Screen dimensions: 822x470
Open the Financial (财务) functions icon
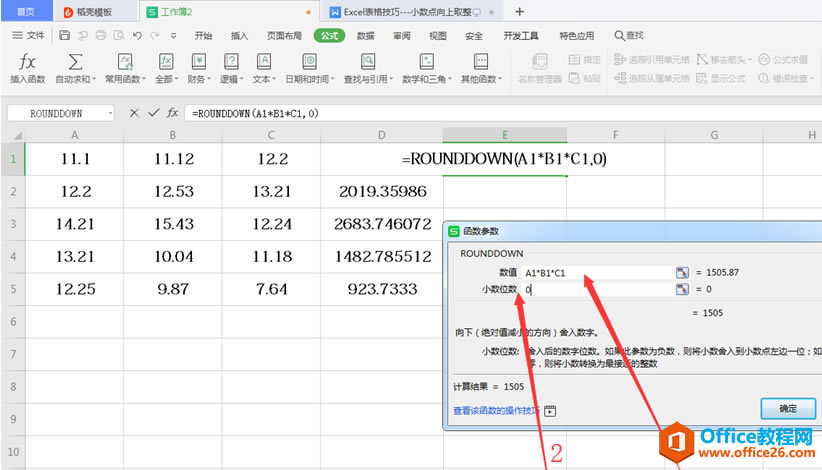[x=199, y=62]
